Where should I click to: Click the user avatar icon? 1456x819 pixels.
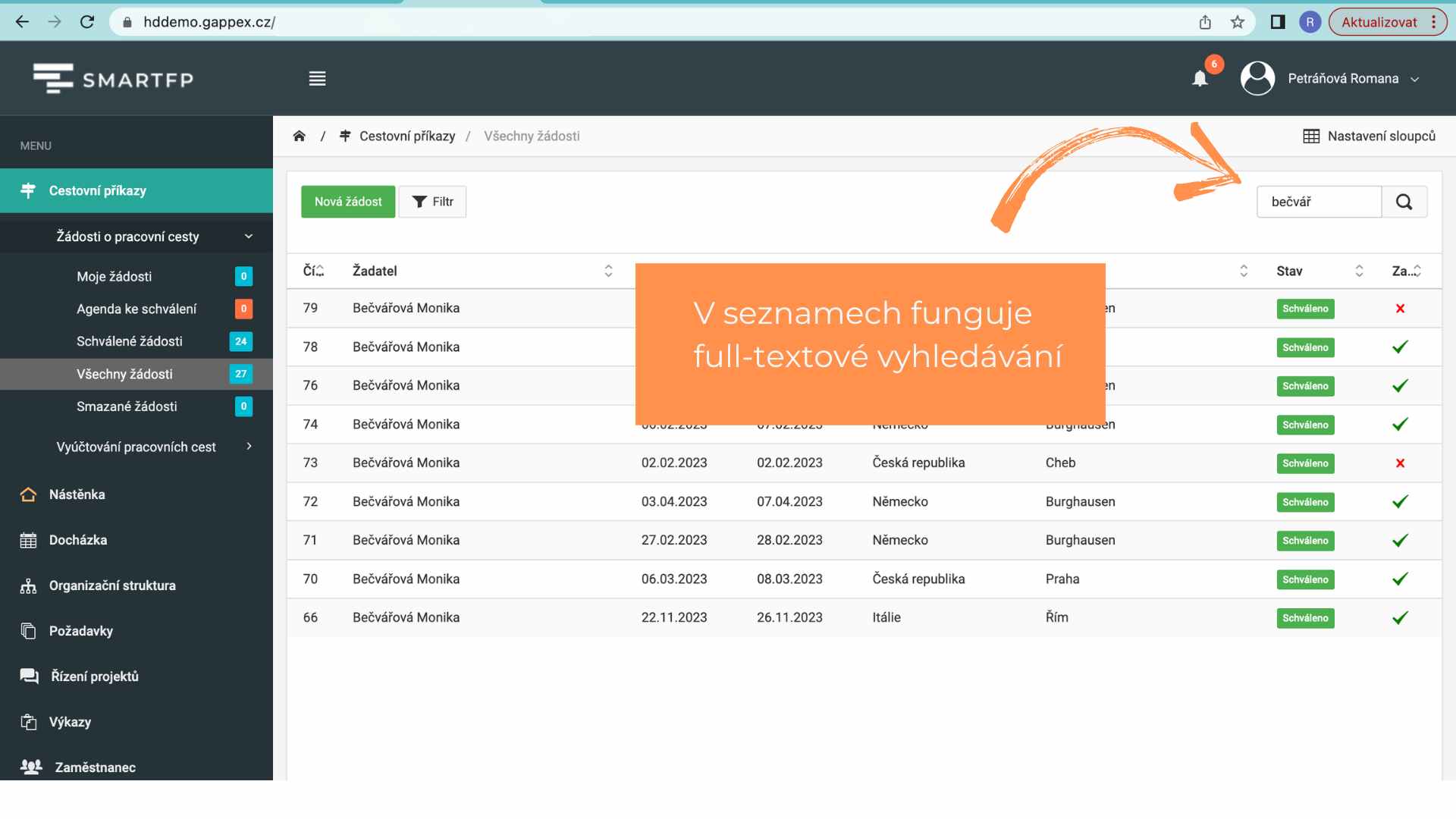click(1257, 79)
